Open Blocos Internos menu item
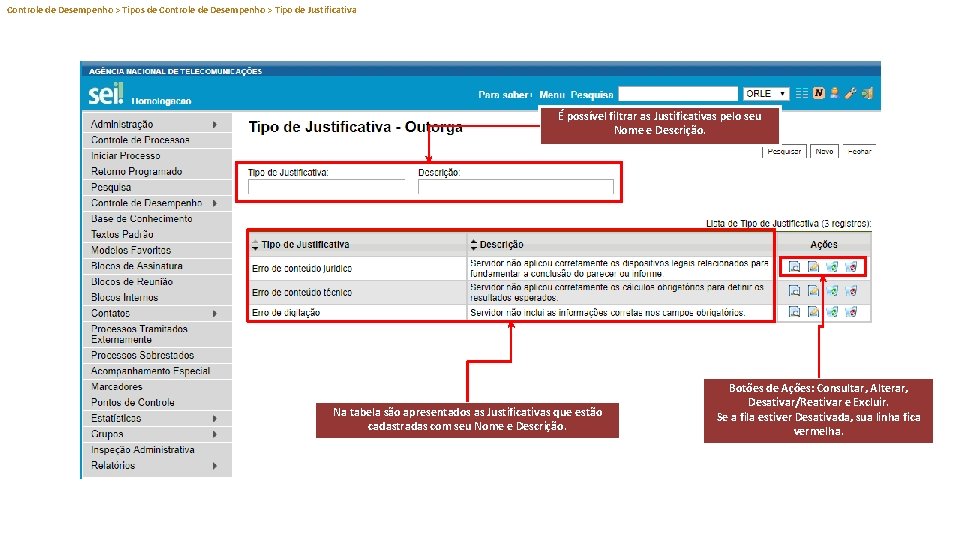This screenshot has width=960, height=540. click(157, 298)
